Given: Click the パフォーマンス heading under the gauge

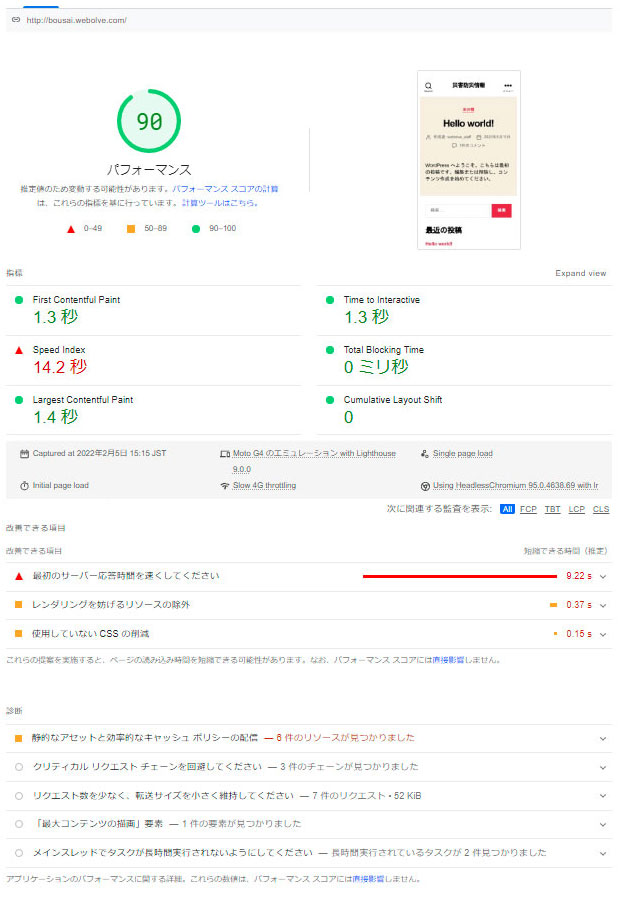Looking at the screenshot, I should click(x=149, y=170).
